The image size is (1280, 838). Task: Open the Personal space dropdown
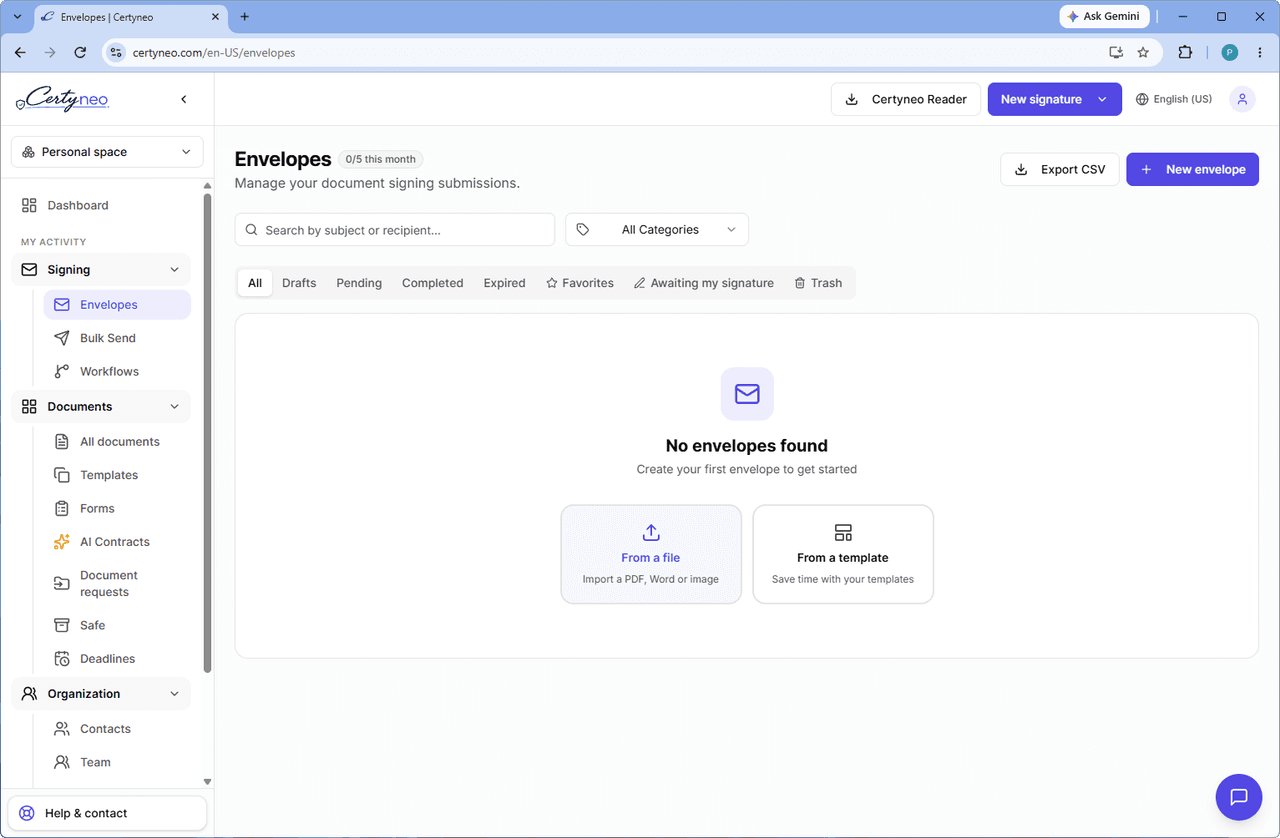pyautogui.click(x=107, y=152)
